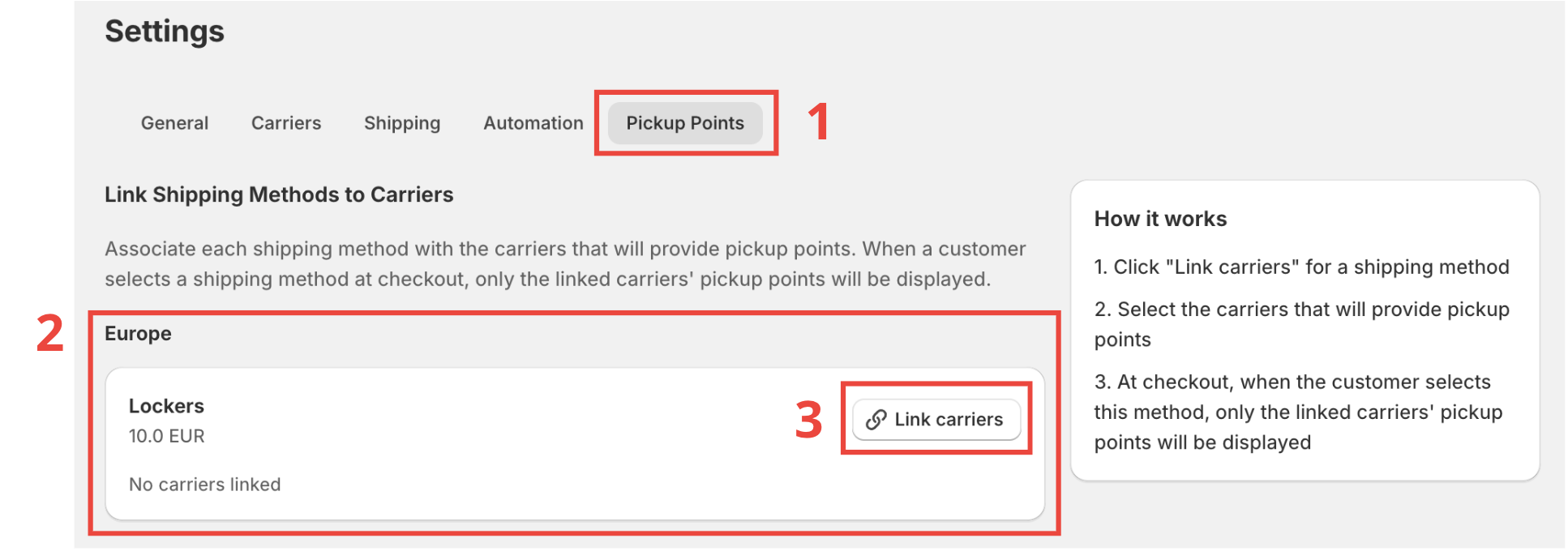Click the Europe zone header
1568x551 pixels.
click(137, 333)
